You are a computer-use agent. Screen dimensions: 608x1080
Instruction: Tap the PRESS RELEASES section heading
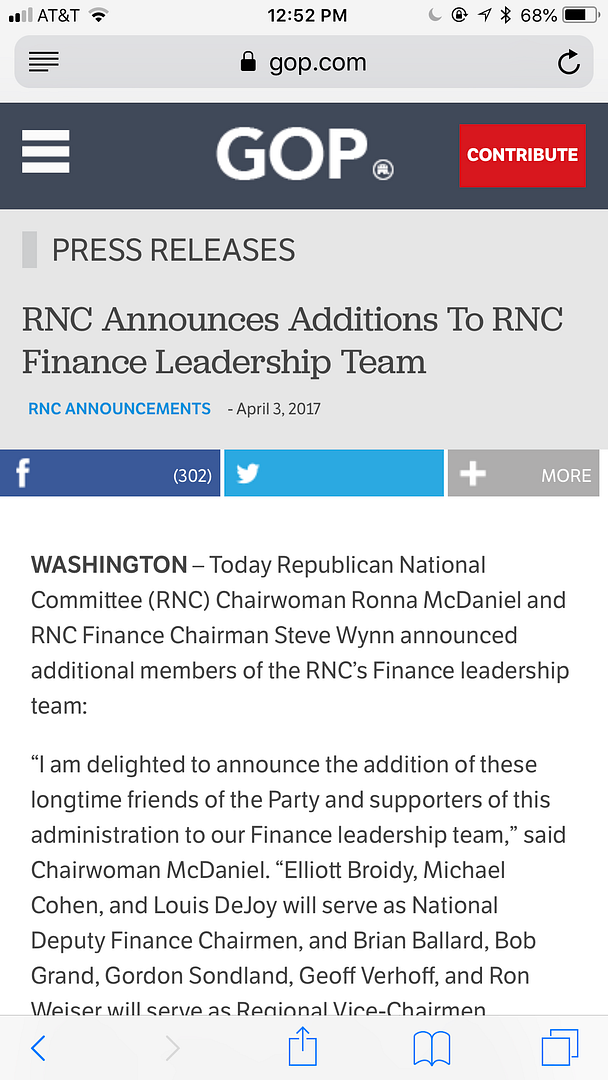(173, 249)
